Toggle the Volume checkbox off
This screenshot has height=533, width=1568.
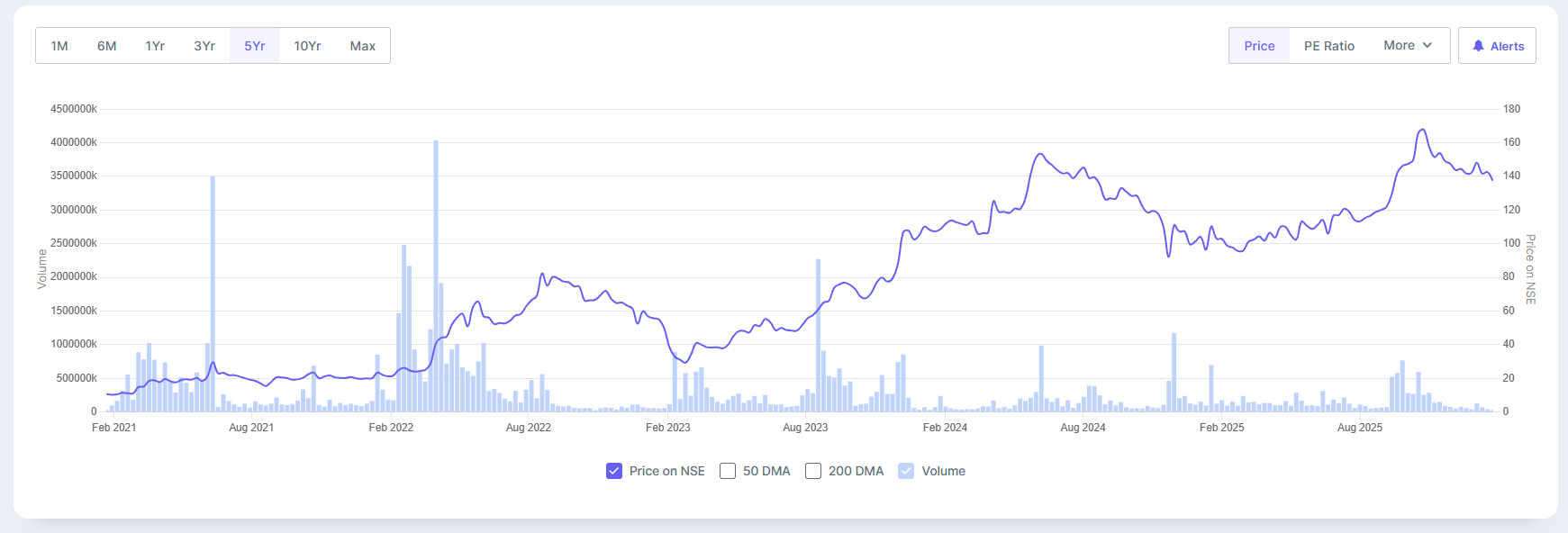(906, 471)
